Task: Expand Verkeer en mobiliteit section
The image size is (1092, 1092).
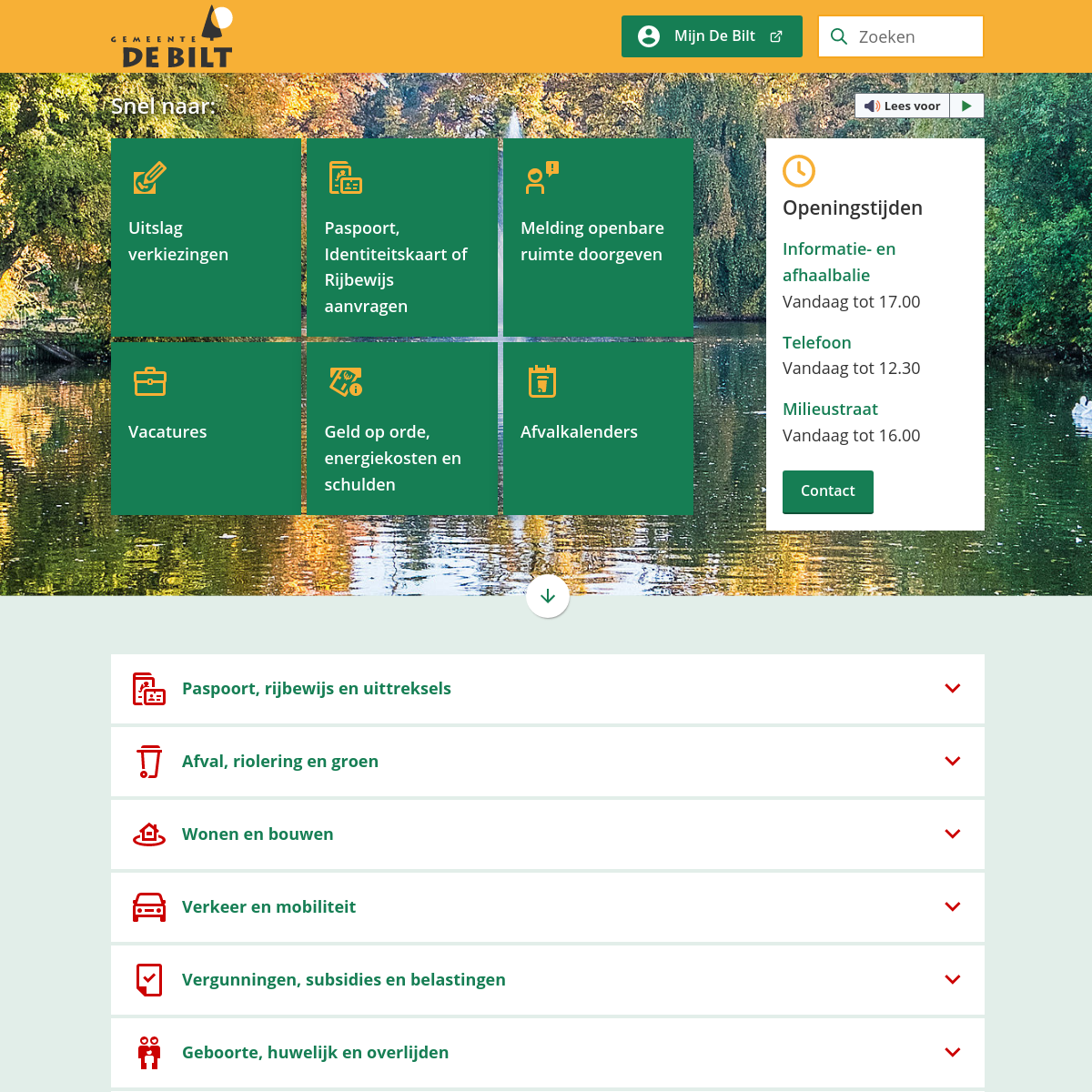Action: (548, 907)
